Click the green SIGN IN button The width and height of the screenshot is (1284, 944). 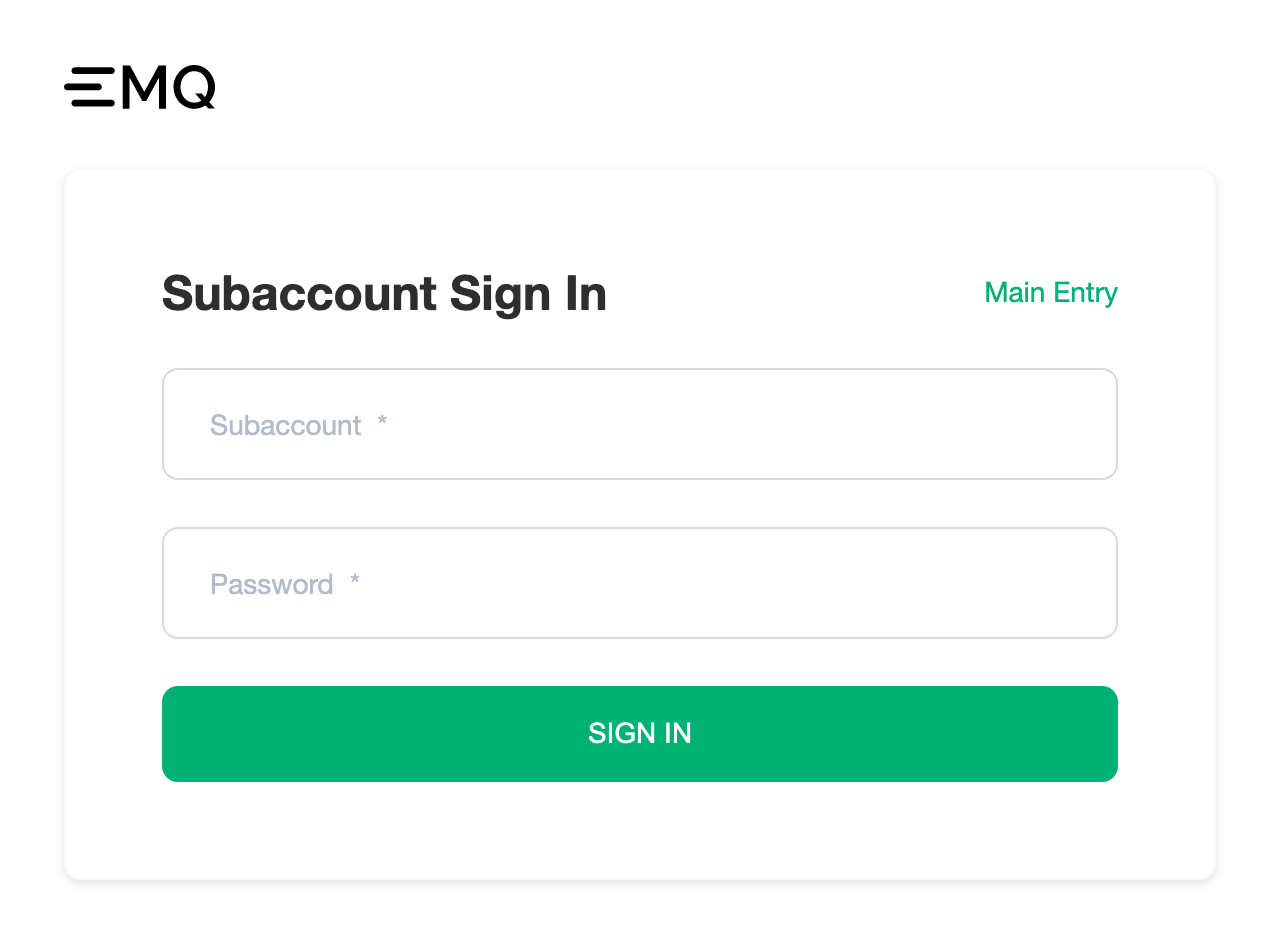640,734
